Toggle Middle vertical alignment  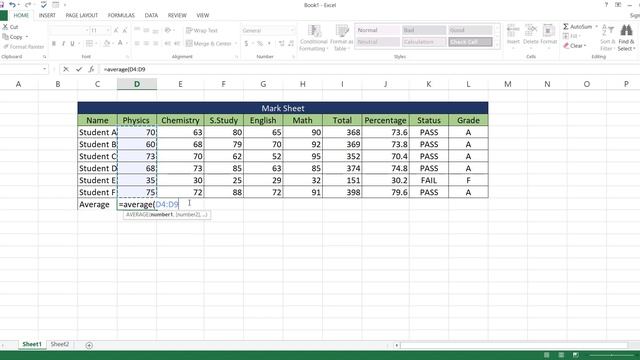pos(146,31)
